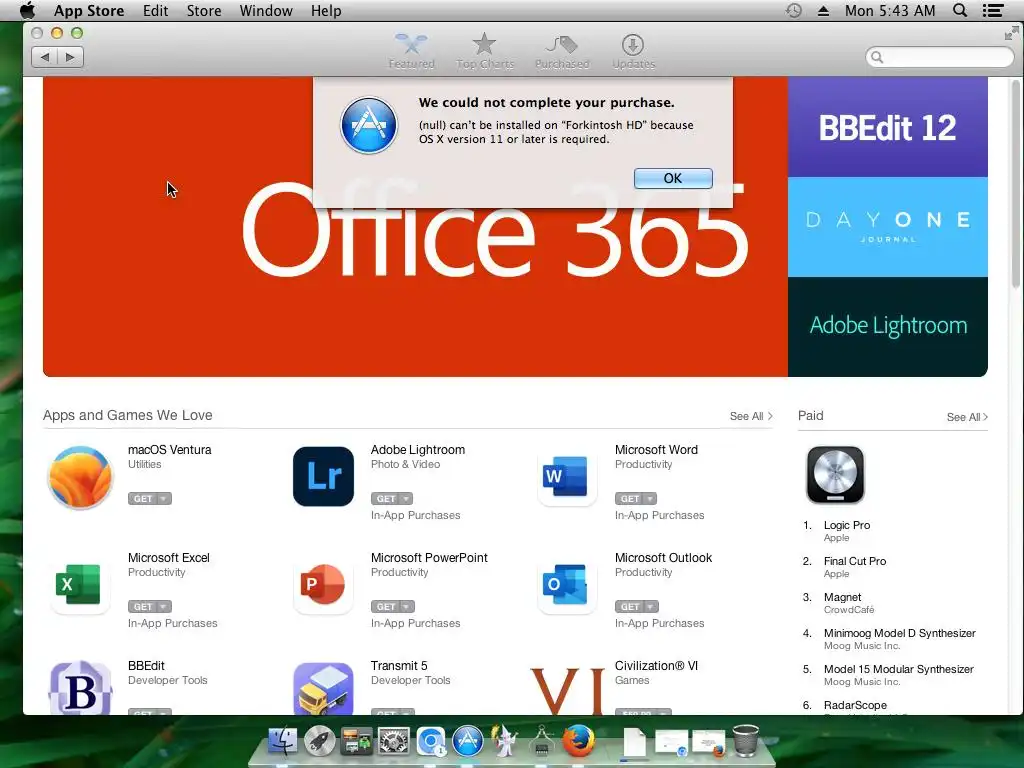Open the Trash in the dock

746,741
